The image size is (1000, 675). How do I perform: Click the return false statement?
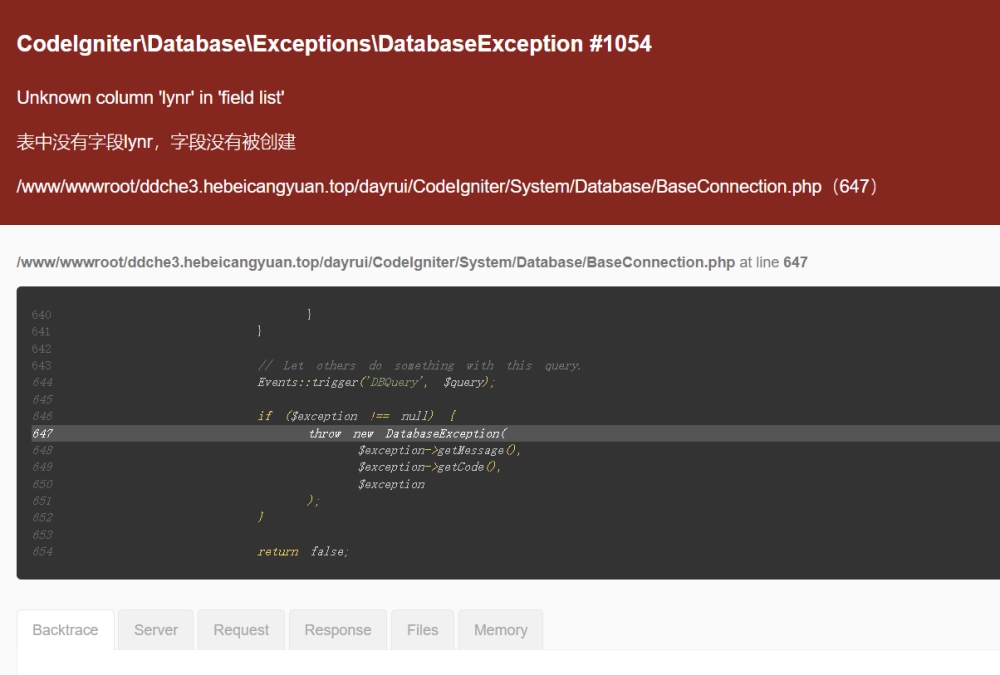[x=303, y=552]
